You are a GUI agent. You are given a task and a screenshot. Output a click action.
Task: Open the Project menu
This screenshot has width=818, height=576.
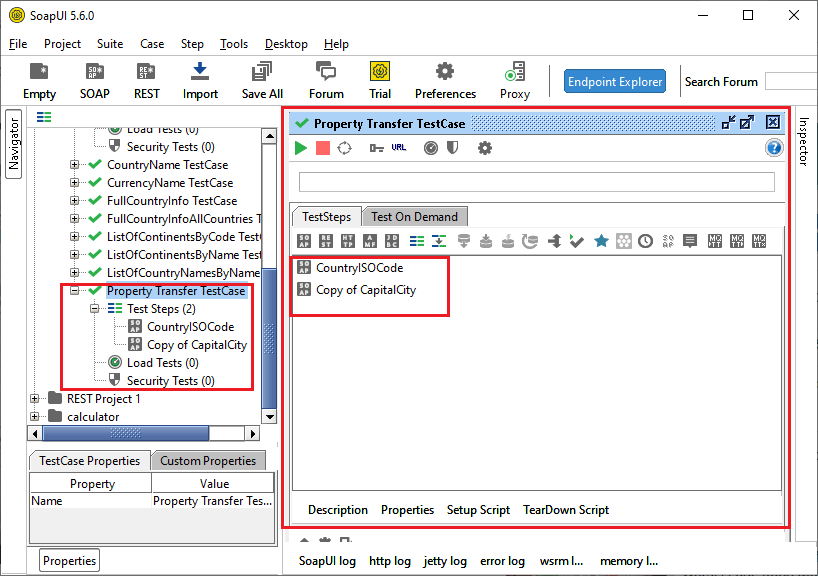(62, 44)
